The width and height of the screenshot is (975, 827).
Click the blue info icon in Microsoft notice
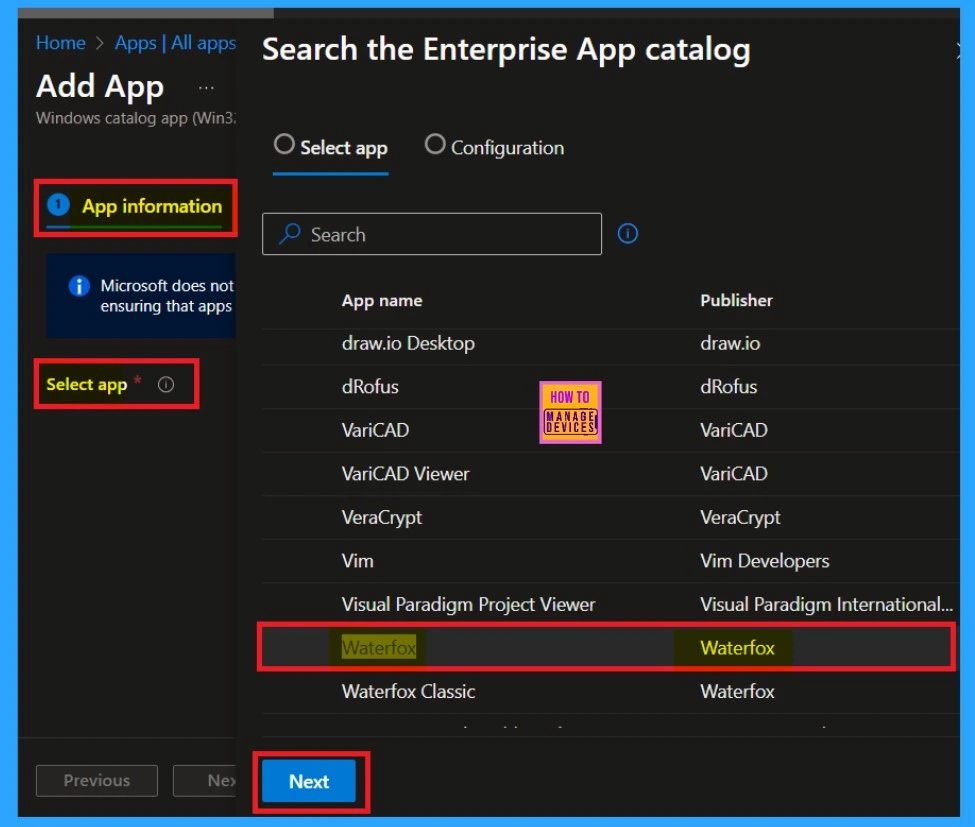[79, 286]
